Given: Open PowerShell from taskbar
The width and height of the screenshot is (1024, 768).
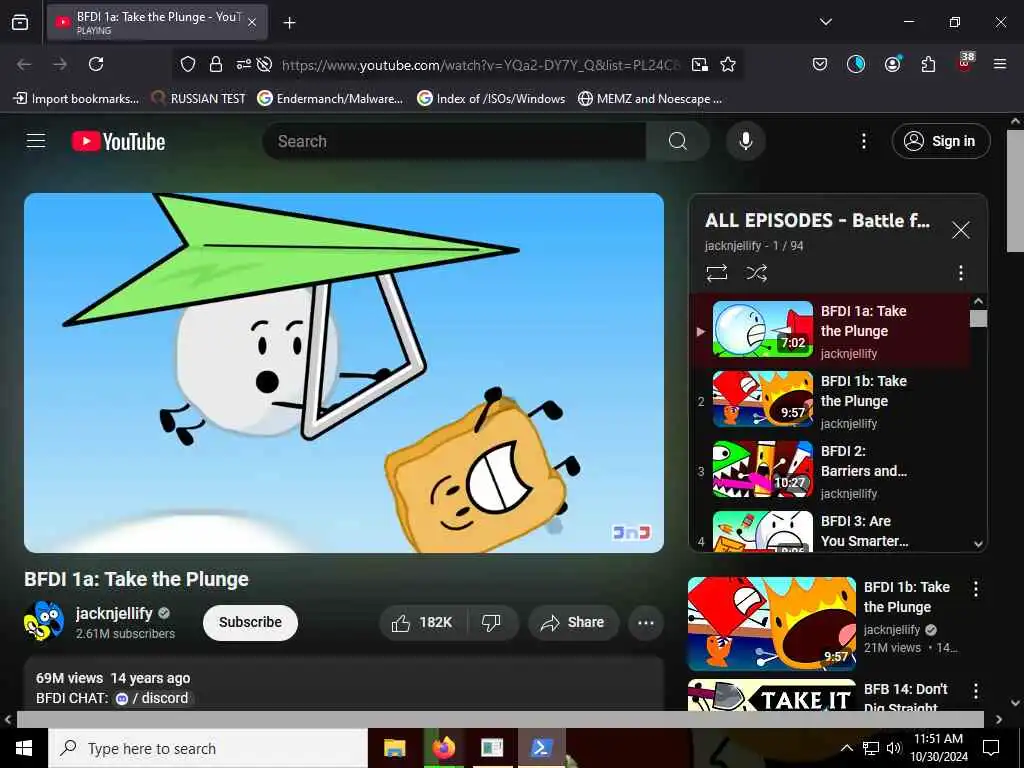Looking at the screenshot, I should pos(541,748).
